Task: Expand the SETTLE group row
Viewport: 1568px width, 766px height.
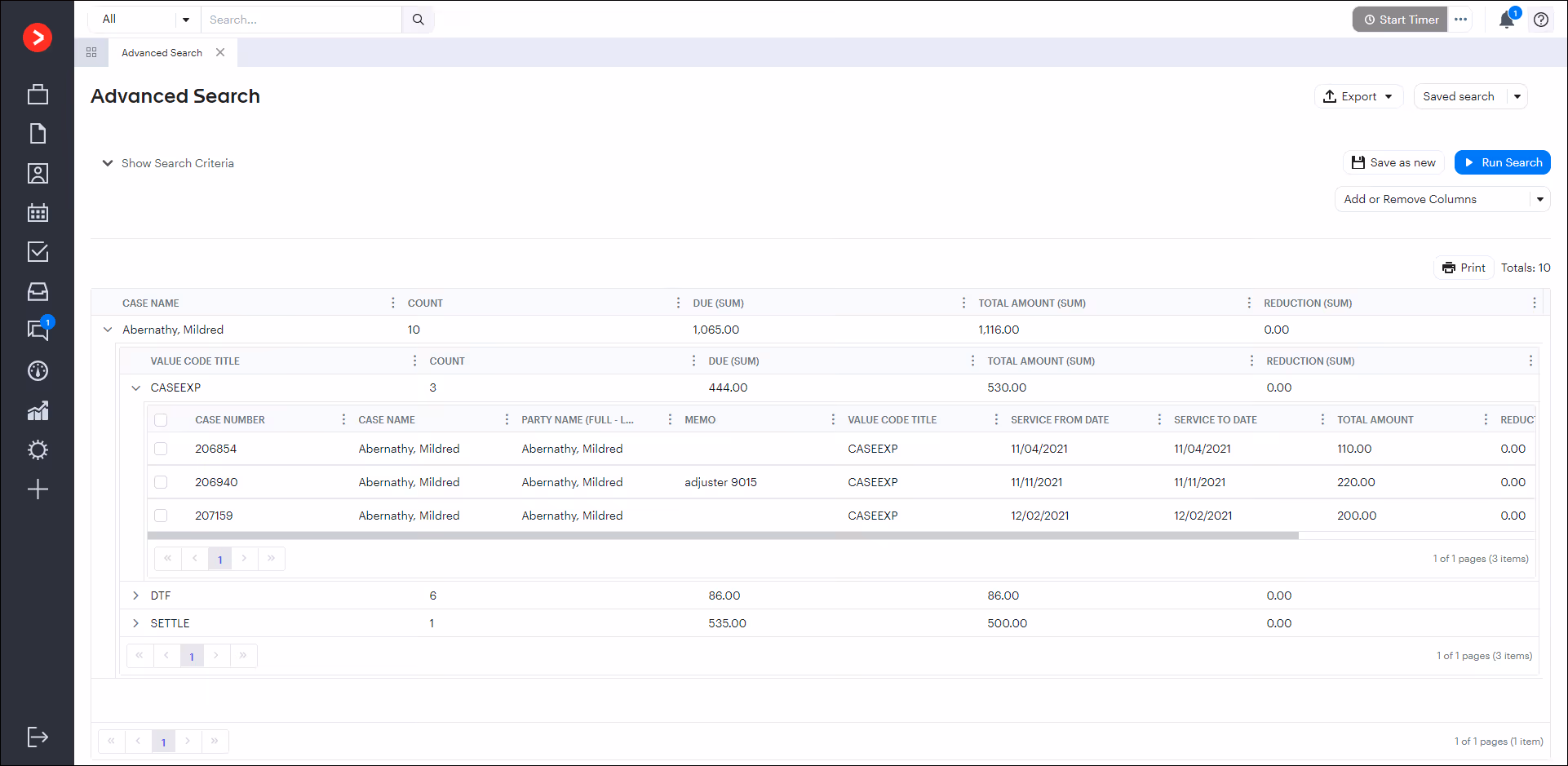Action: [x=136, y=623]
